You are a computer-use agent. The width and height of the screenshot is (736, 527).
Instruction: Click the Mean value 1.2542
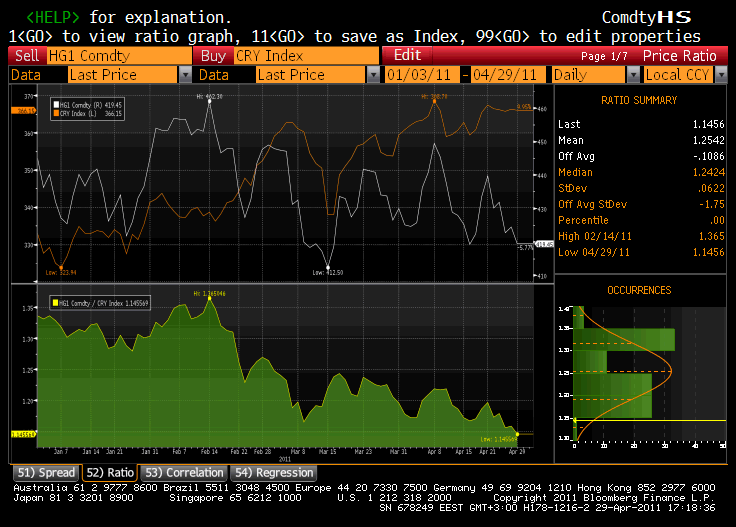pos(708,140)
